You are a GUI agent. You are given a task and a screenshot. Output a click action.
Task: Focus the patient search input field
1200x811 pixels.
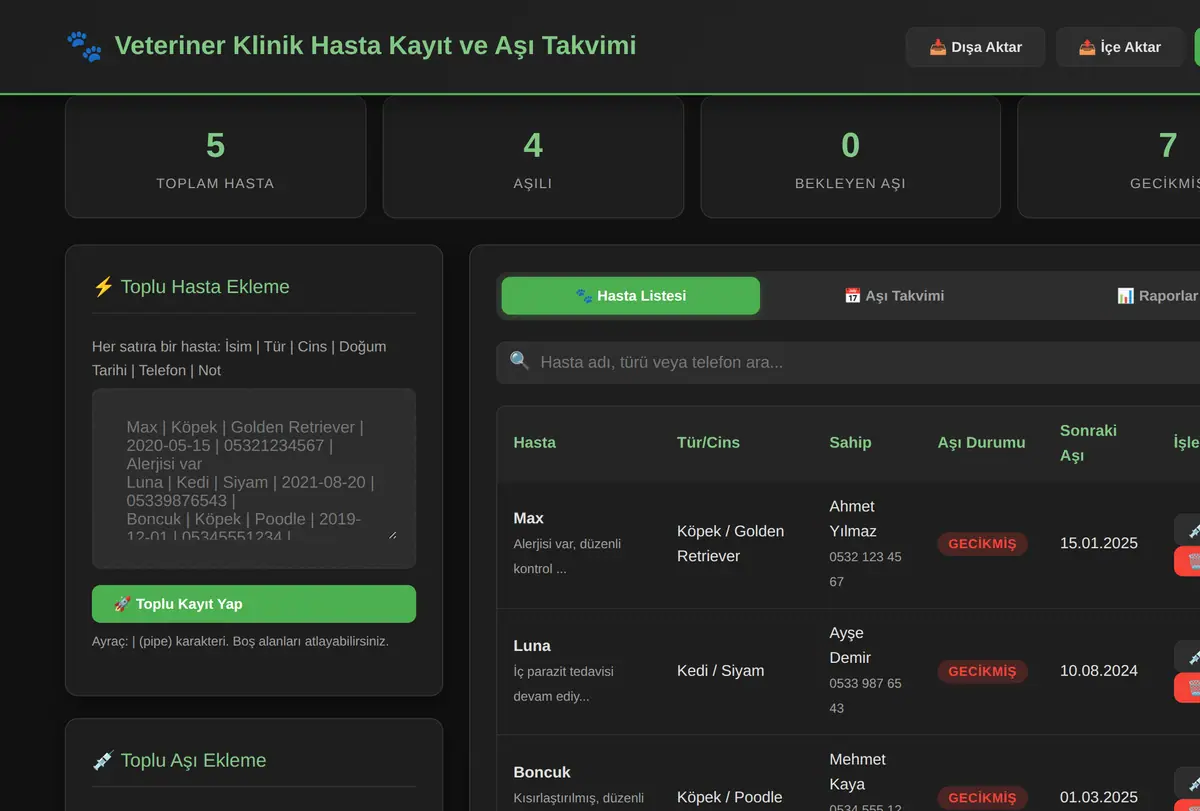[x=848, y=362]
